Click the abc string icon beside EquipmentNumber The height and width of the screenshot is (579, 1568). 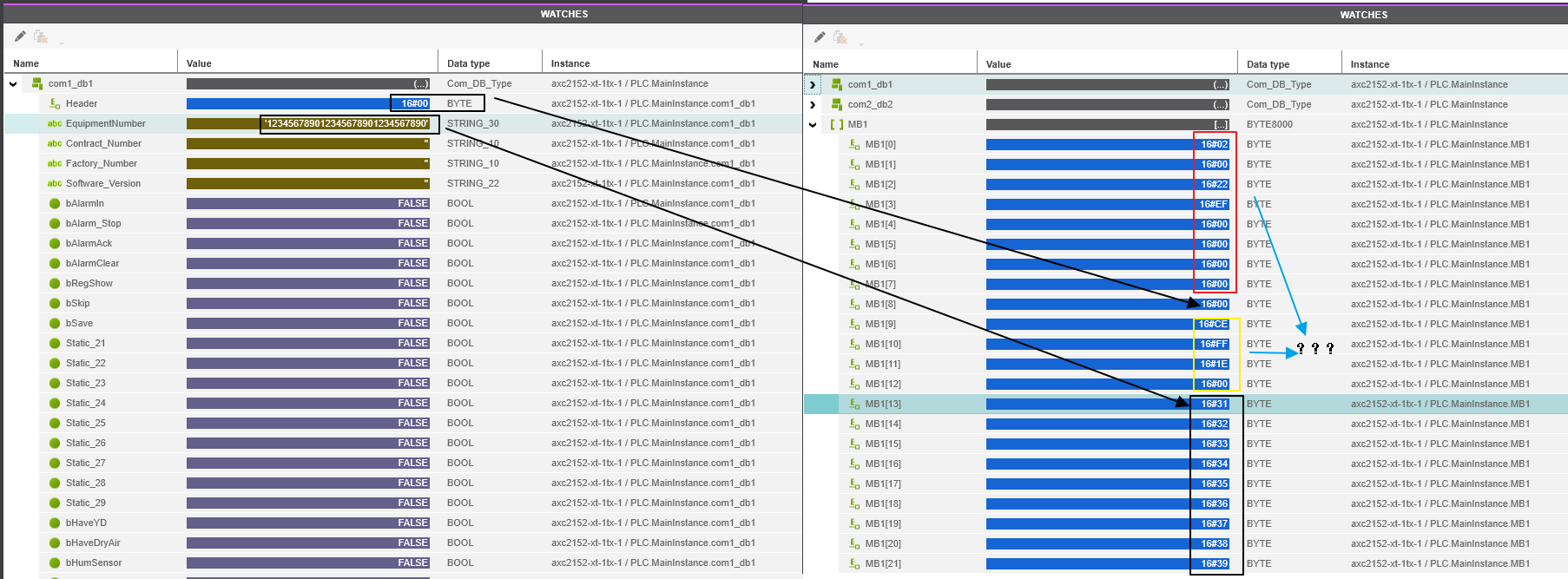[55, 123]
